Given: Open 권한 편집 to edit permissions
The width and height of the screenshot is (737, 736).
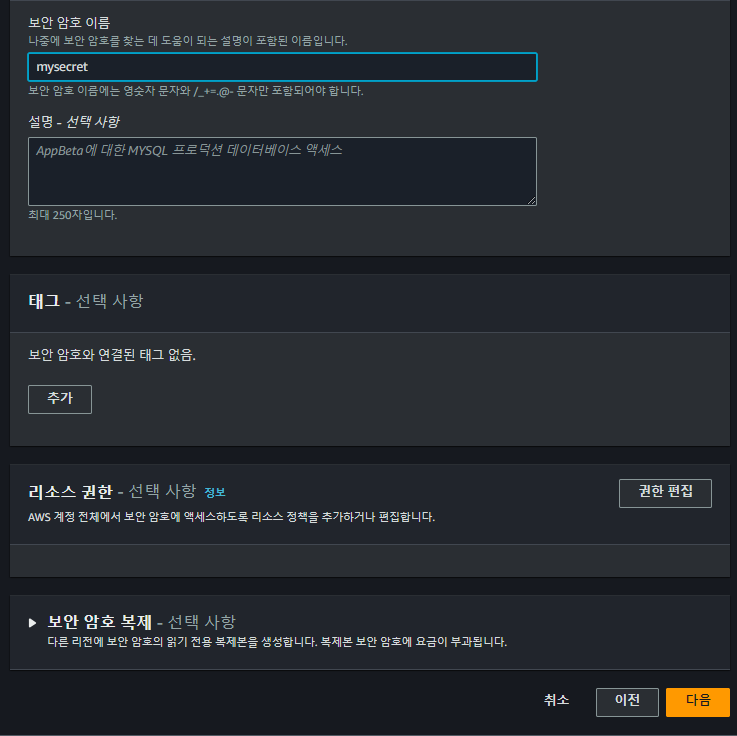Looking at the screenshot, I should (x=665, y=493).
